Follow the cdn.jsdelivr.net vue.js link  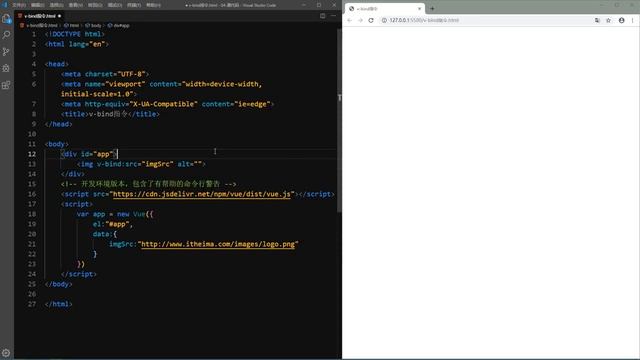coord(202,194)
